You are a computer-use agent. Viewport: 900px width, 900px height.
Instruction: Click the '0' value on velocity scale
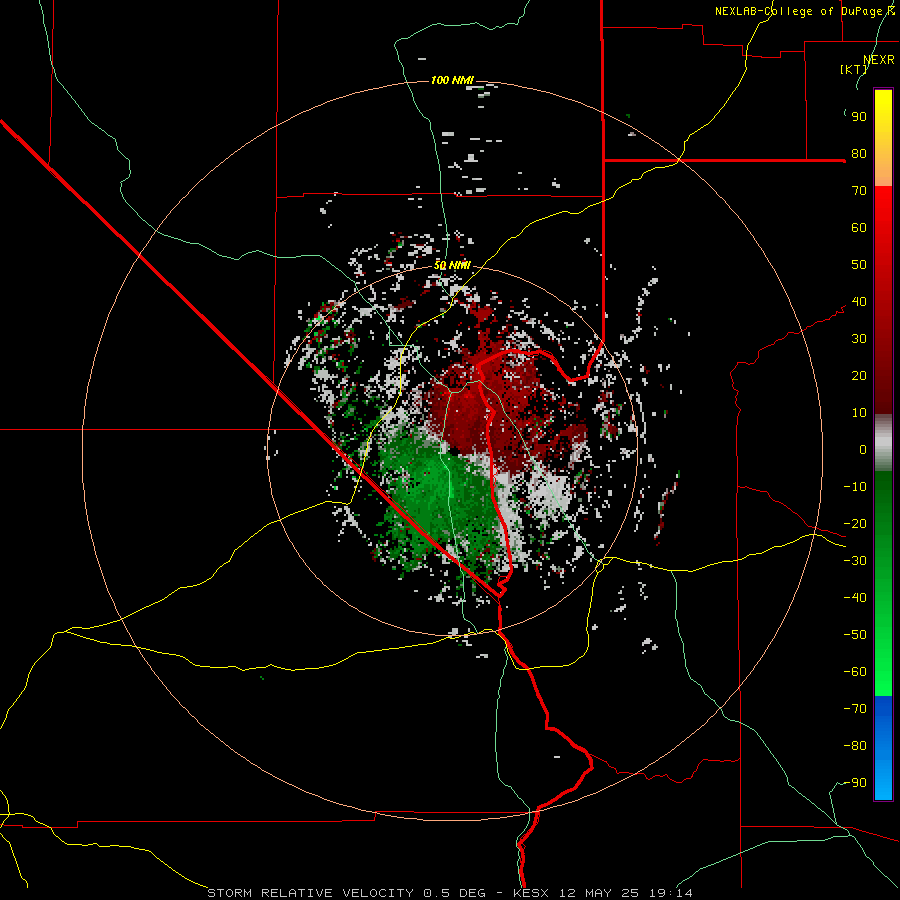[x=863, y=450]
